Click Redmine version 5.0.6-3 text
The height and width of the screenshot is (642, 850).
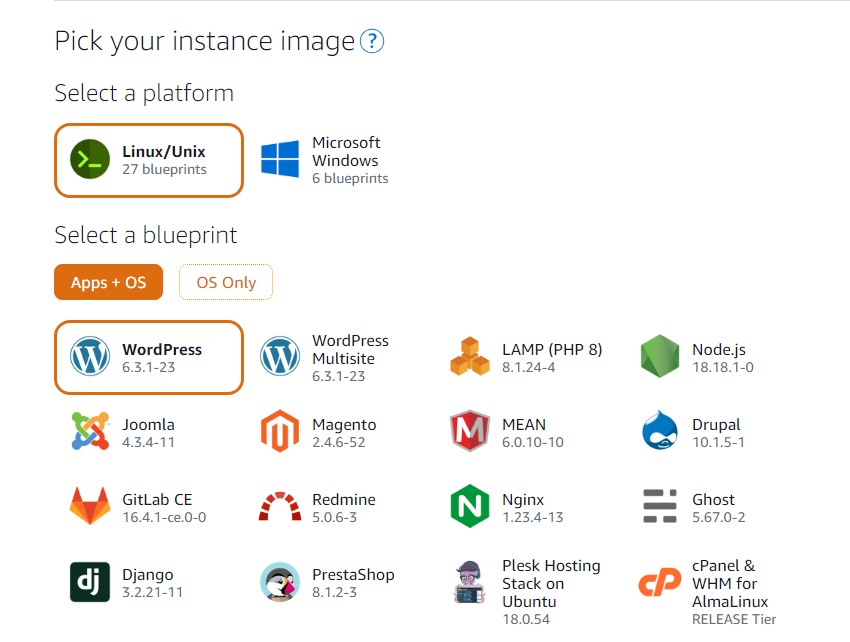pyautogui.click(x=334, y=517)
